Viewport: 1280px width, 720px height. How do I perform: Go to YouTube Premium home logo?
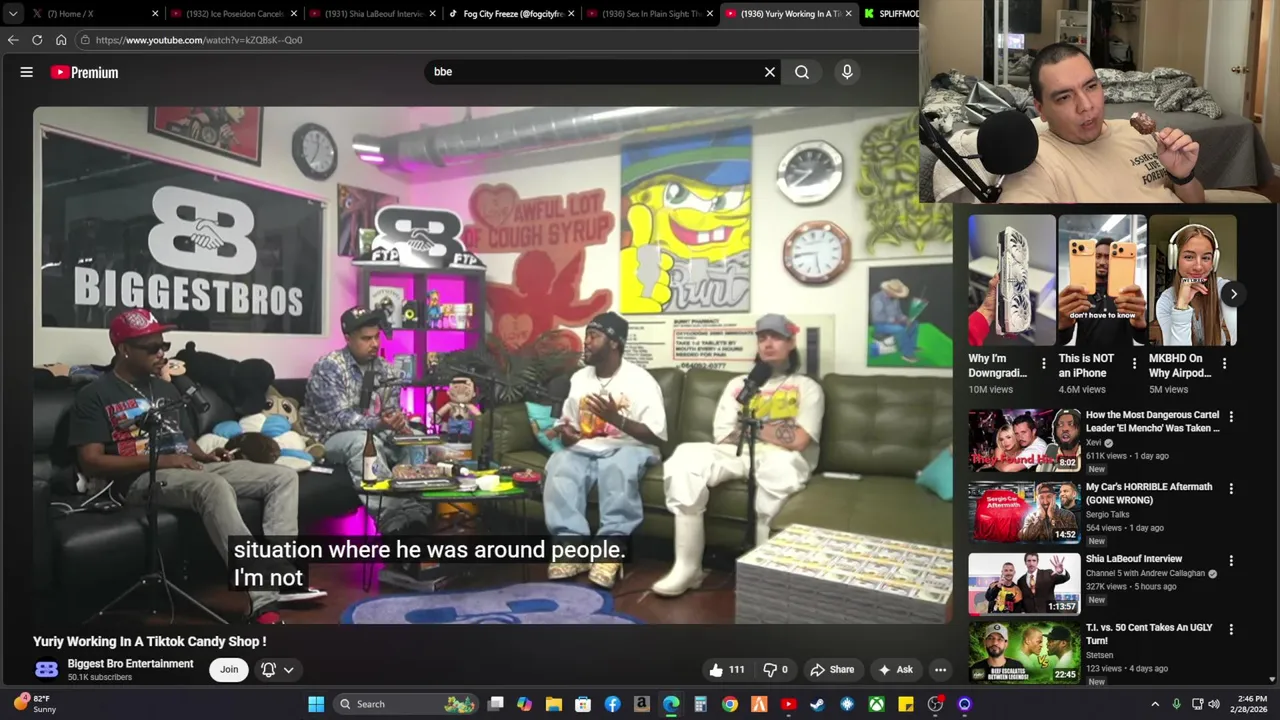[85, 72]
